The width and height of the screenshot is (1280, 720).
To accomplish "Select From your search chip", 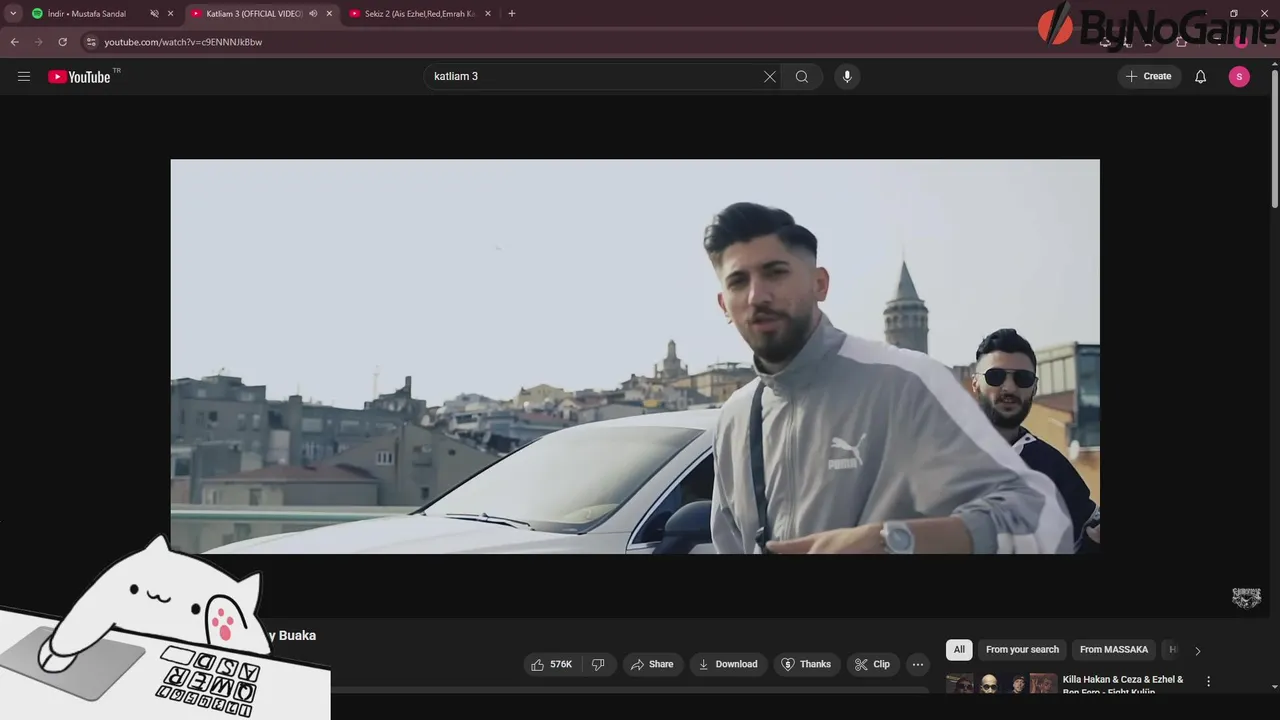I will pyautogui.click(x=1022, y=650).
